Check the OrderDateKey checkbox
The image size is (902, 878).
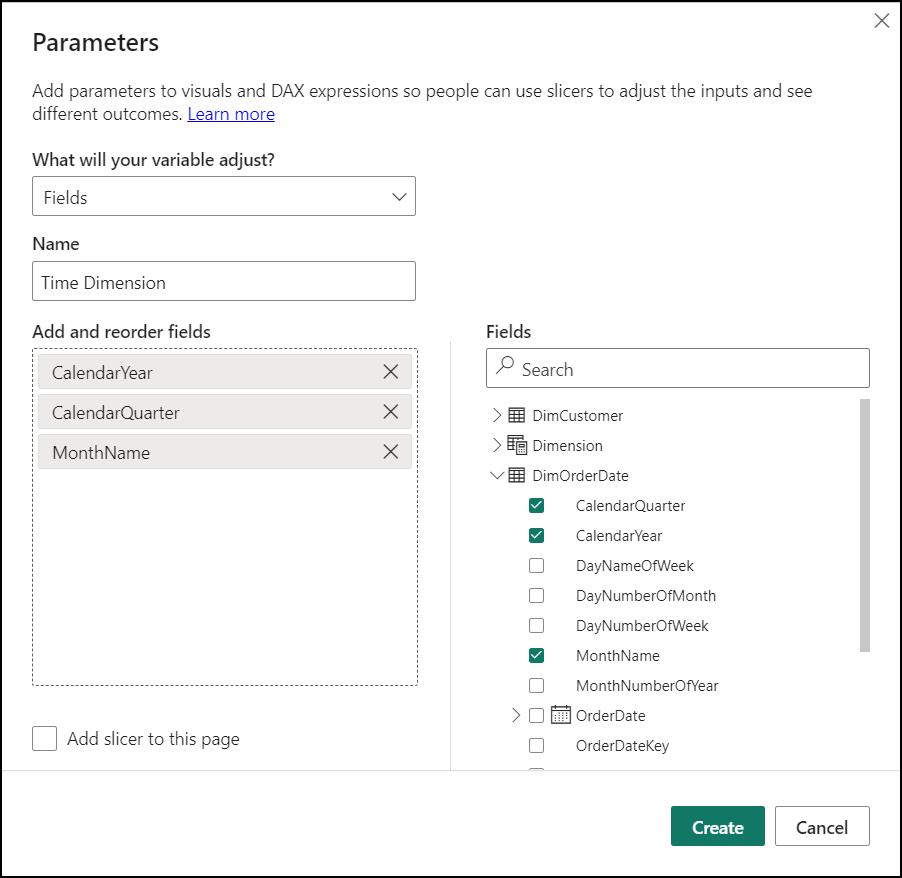tap(536, 745)
